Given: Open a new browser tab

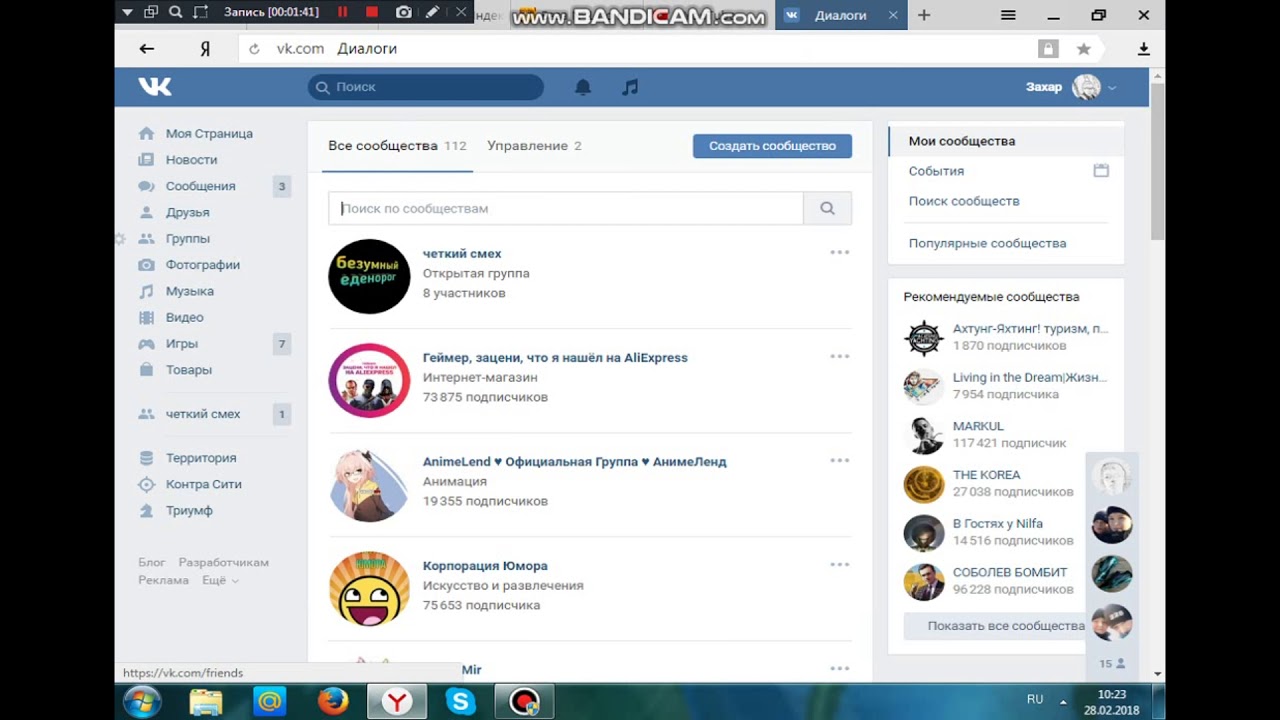Looking at the screenshot, I should (x=924, y=15).
